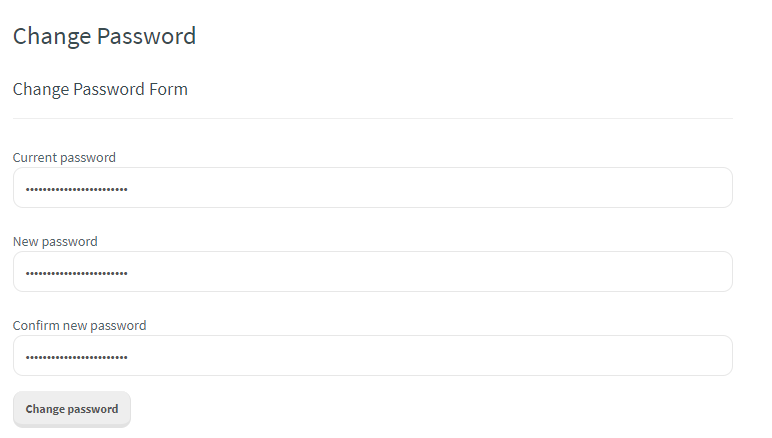The image size is (772, 438).
Task: Click the masked dots in New password
Action: 77,273
